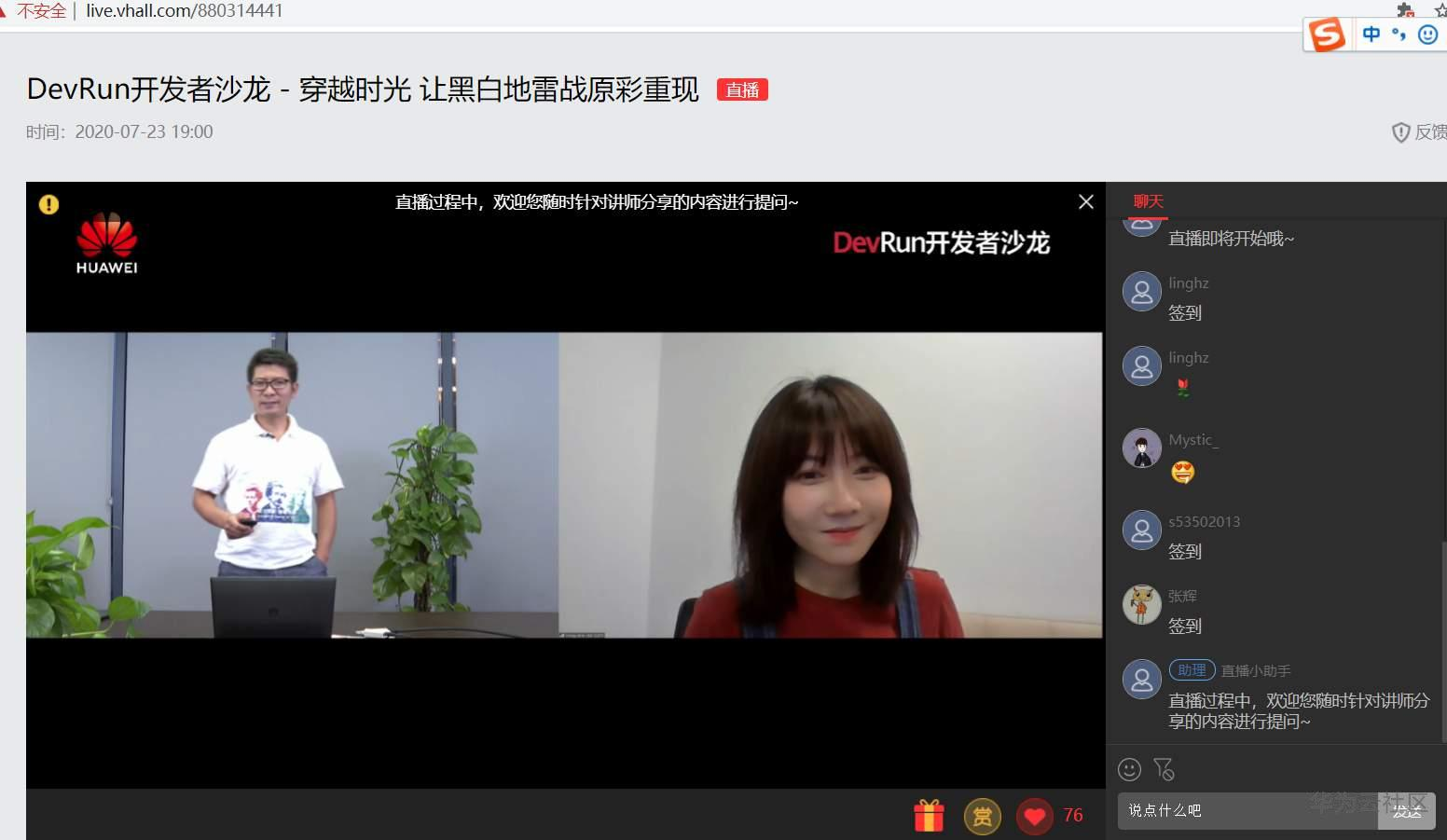Switch to the 聊天 chat tab
The height and width of the screenshot is (840, 1447).
click(1148, 201)
